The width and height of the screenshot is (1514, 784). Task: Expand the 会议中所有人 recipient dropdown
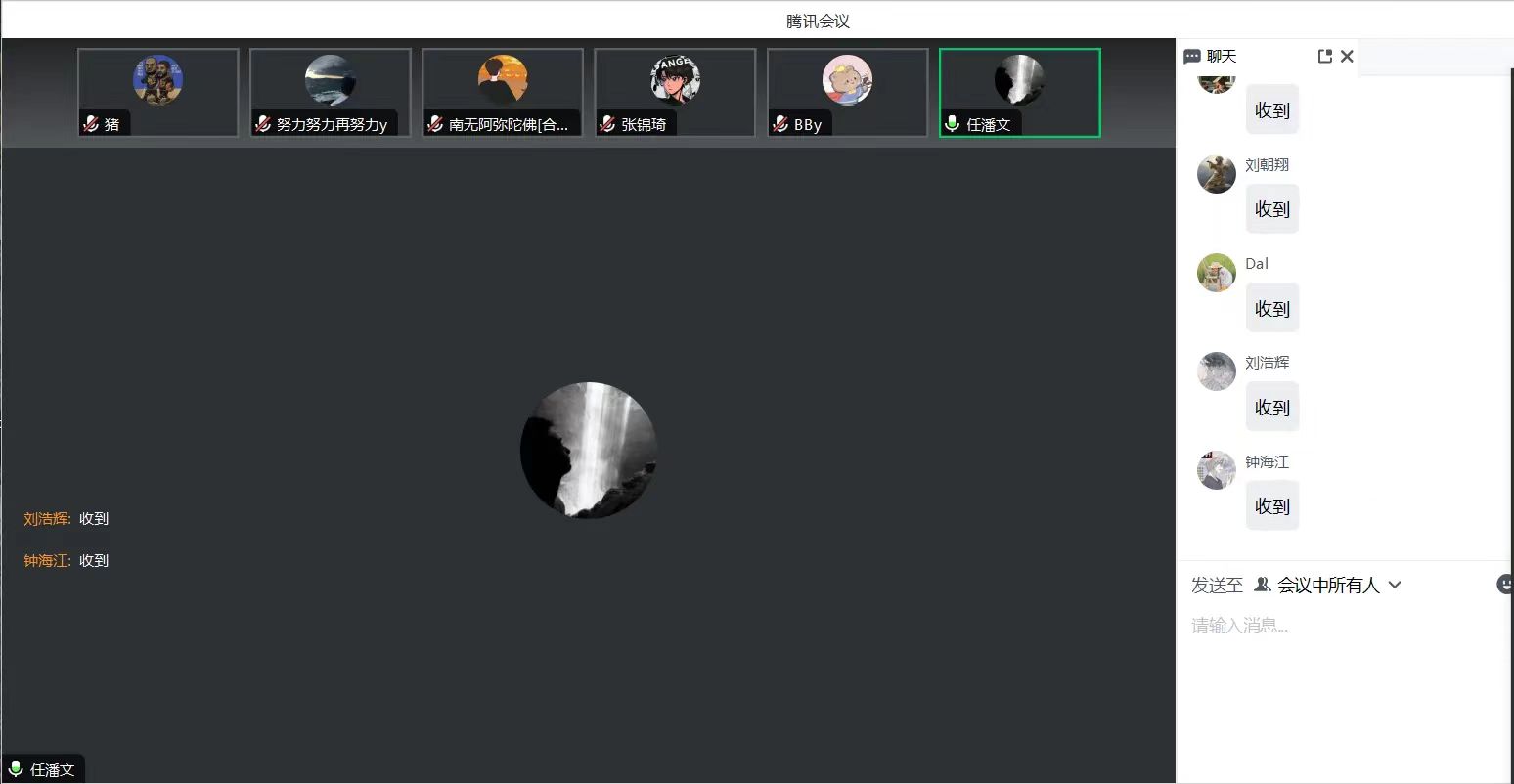1327,585
